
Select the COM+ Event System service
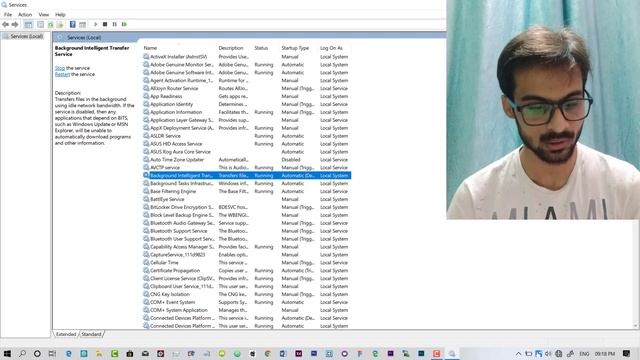[247, 302]
